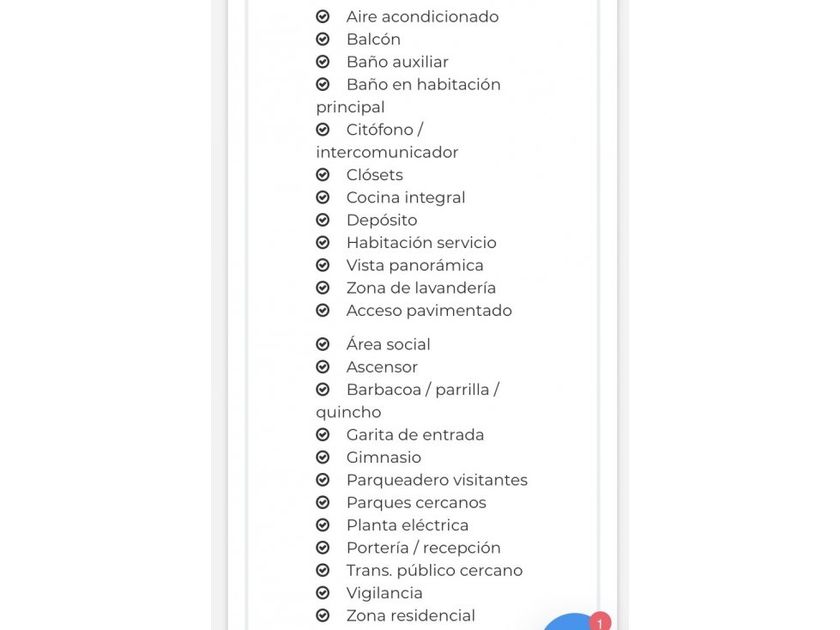
Task: Select the check mark beside Clósets
Action: (323, 175)
